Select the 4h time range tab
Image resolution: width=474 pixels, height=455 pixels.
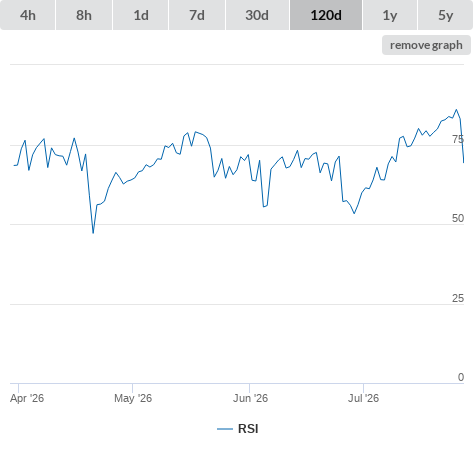28,15
